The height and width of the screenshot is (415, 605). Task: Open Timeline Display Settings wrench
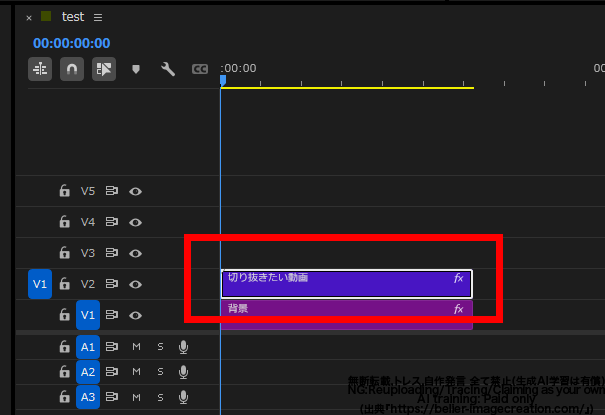click(x=168, y=69)
